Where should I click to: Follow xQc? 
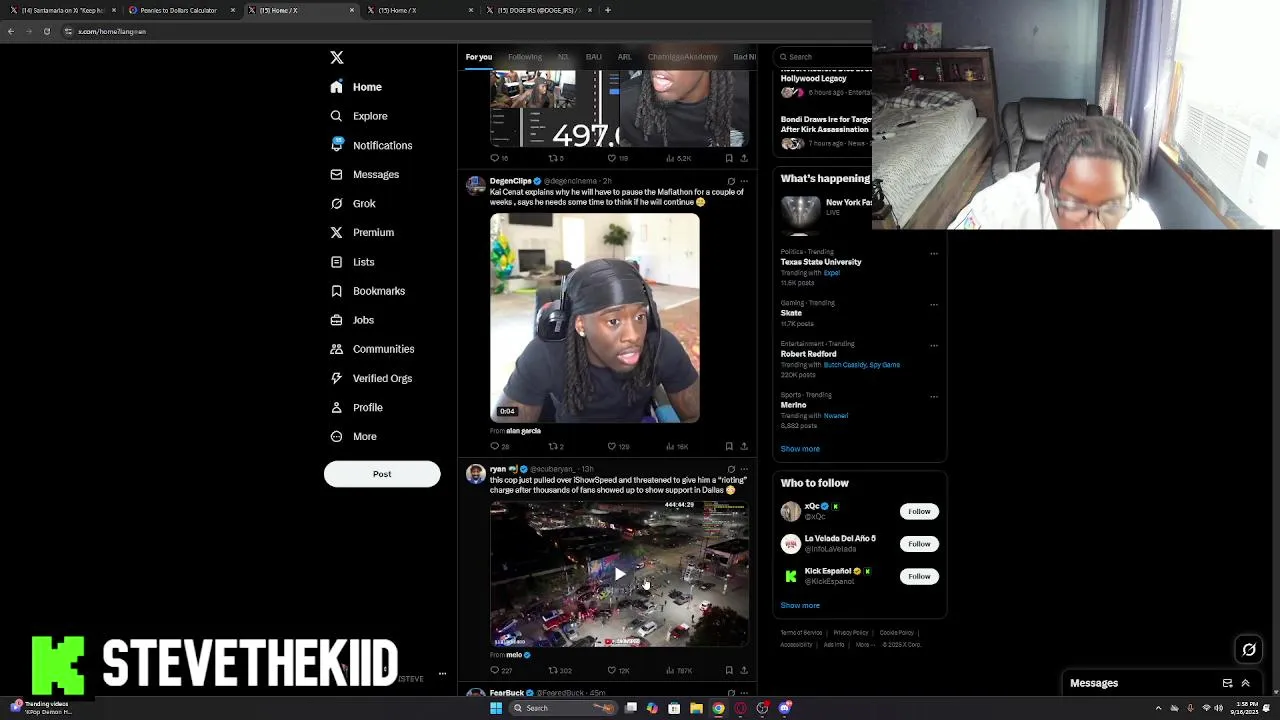click(919, 511)
